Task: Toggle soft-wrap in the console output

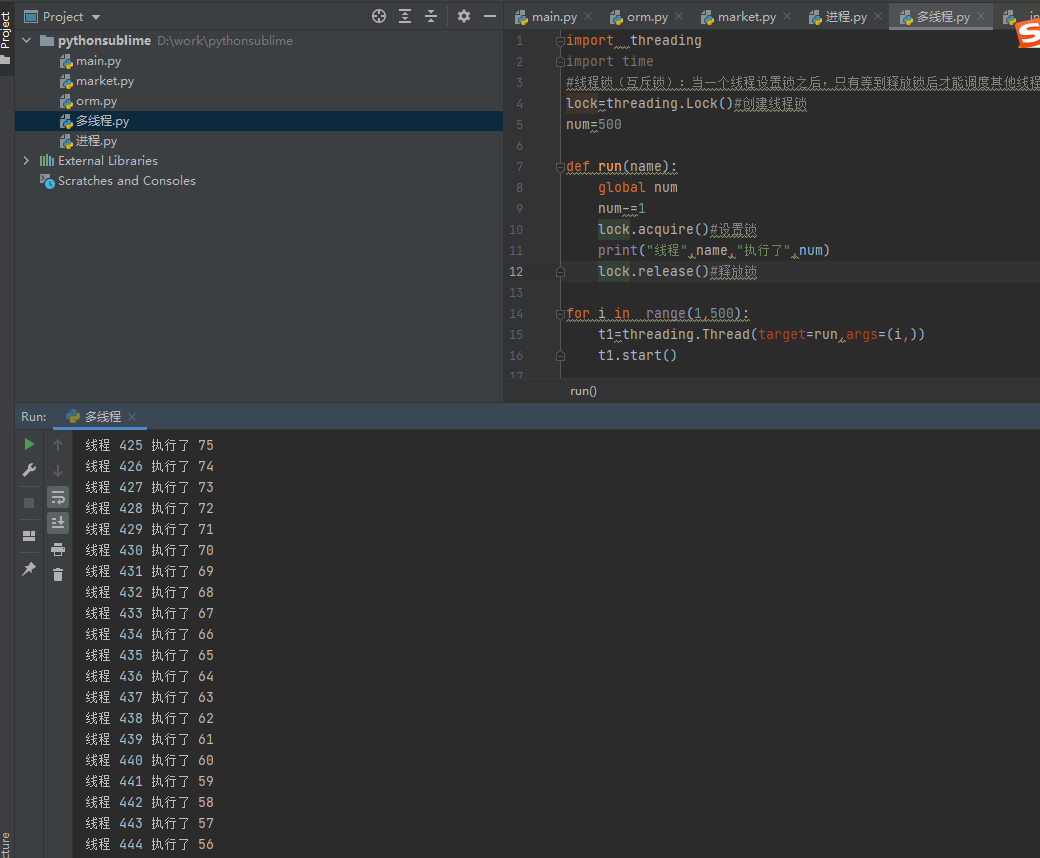Action: pyautogui.click(x=58, y=496)
